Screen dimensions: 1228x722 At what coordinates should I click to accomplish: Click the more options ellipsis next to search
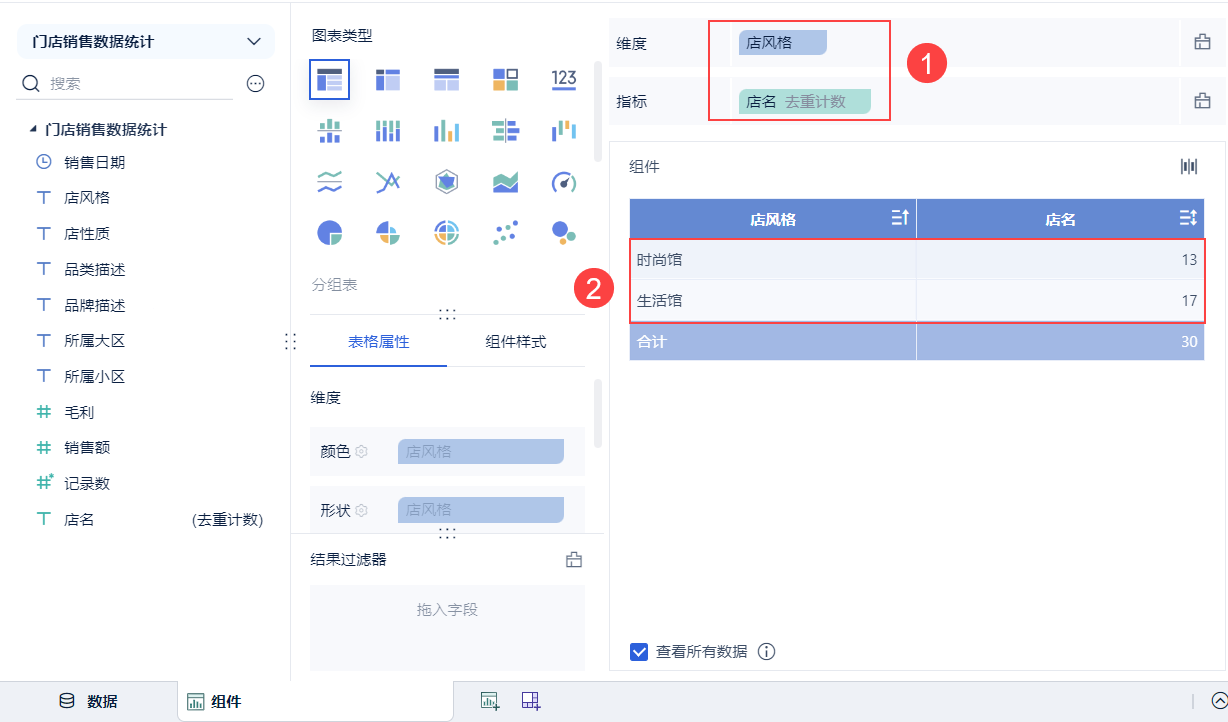(255, 83)
